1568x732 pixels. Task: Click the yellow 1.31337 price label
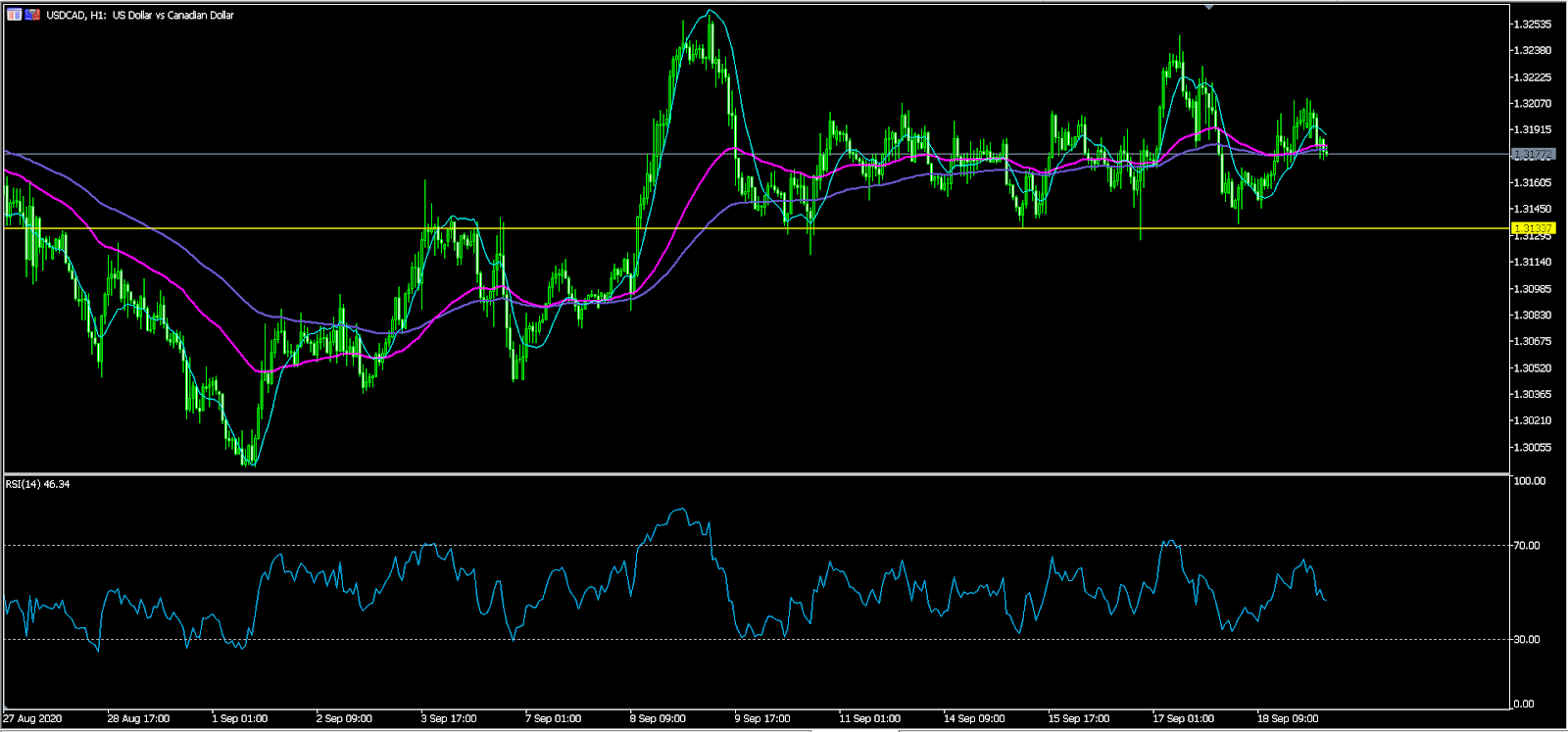[x=1533, y=228]
